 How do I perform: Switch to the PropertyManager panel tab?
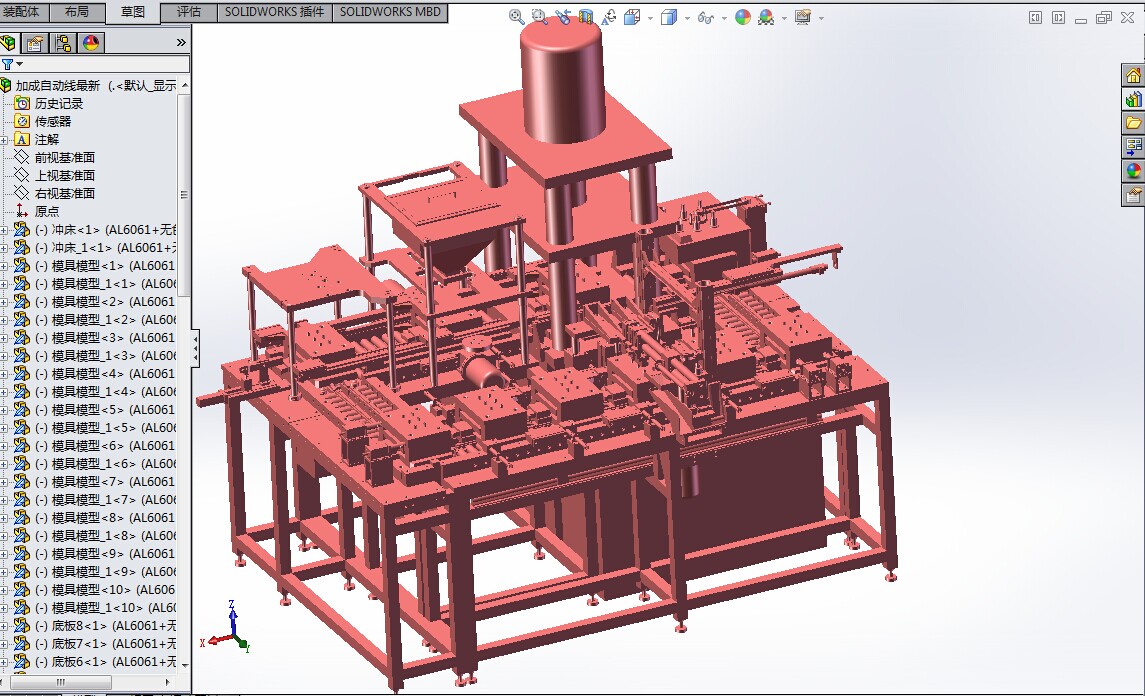[35, 42]
